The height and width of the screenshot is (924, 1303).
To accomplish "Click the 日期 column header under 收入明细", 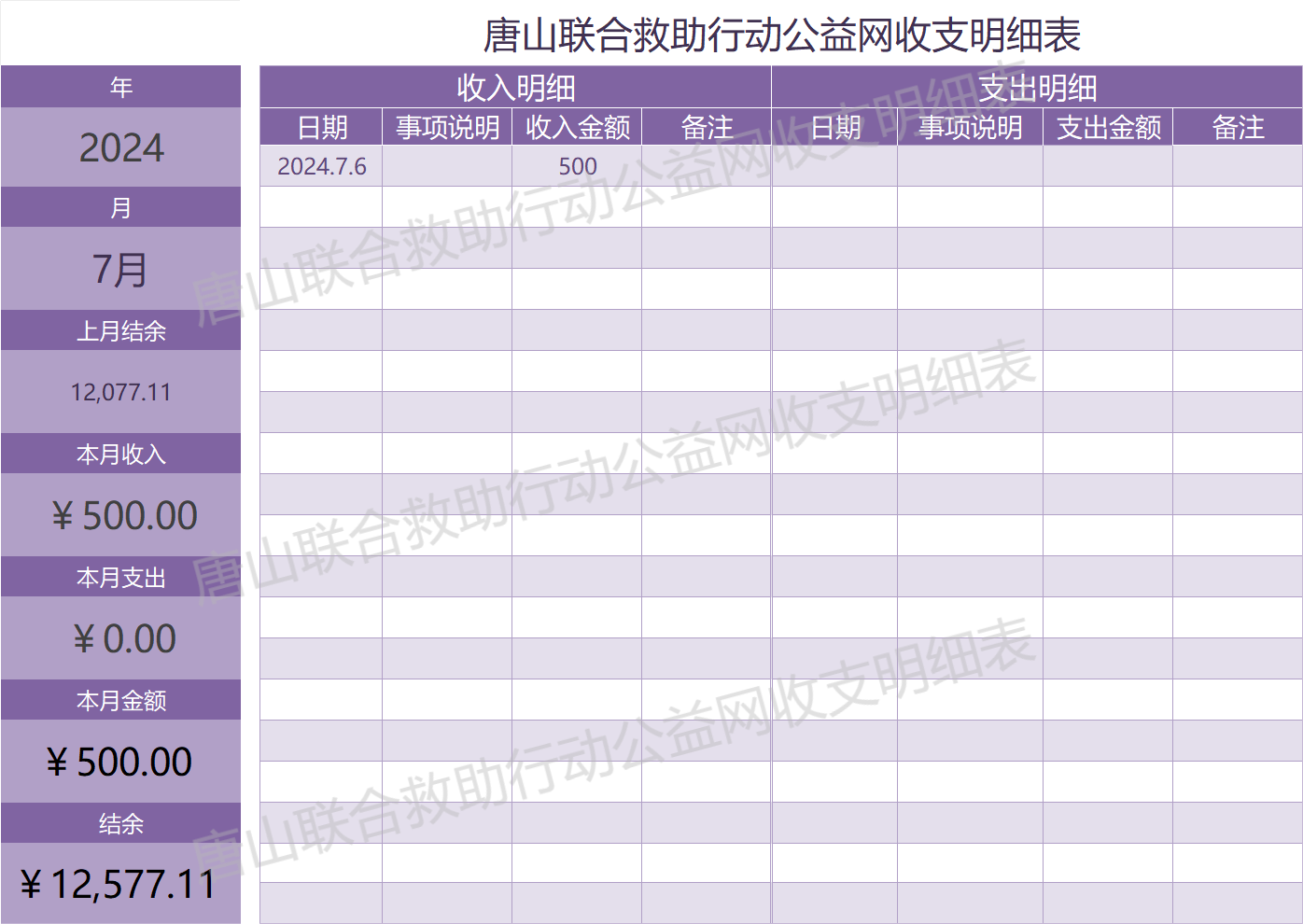I will point(321,127).
